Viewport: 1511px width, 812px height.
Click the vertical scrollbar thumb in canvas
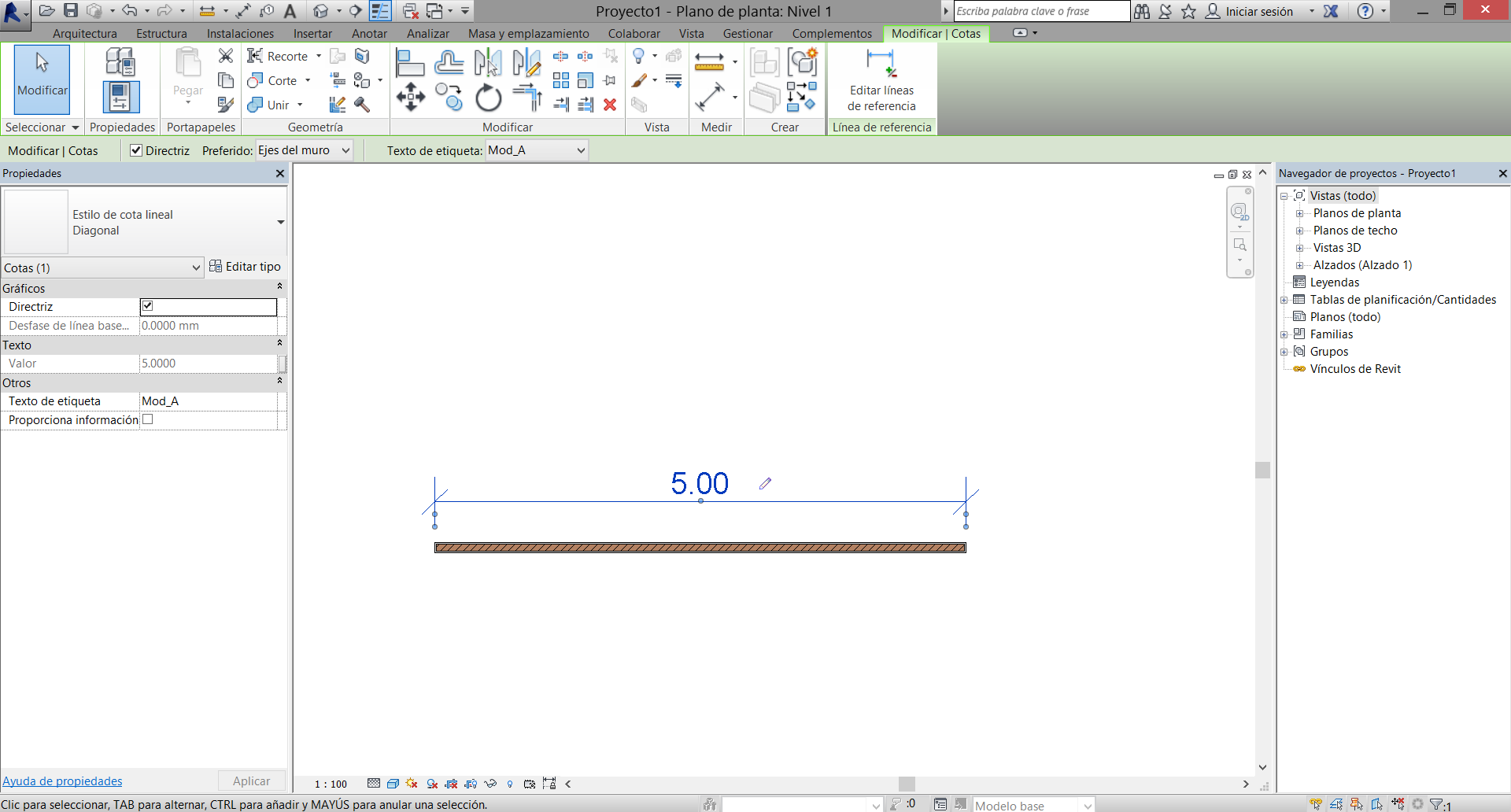[x=1262, y=470]
